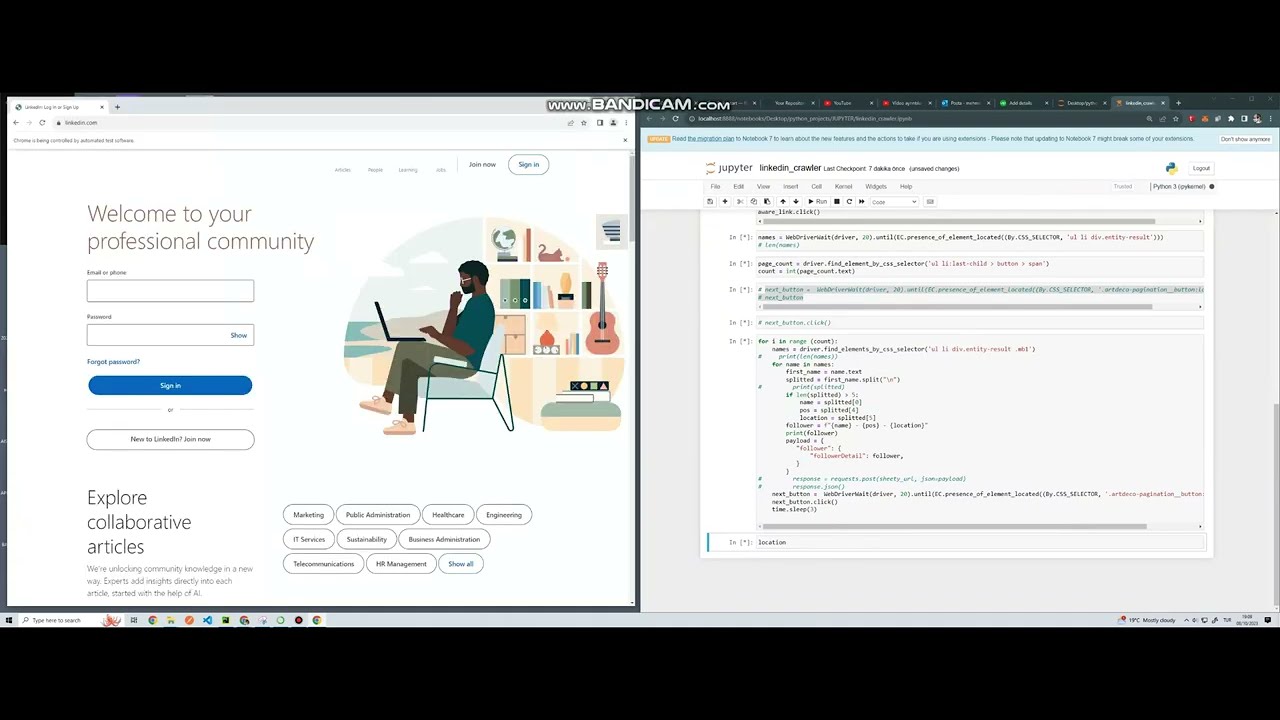The height and width of the screenshot is (720, 1280).
Task: Open the Forgot password link
Action: (113, 362)
